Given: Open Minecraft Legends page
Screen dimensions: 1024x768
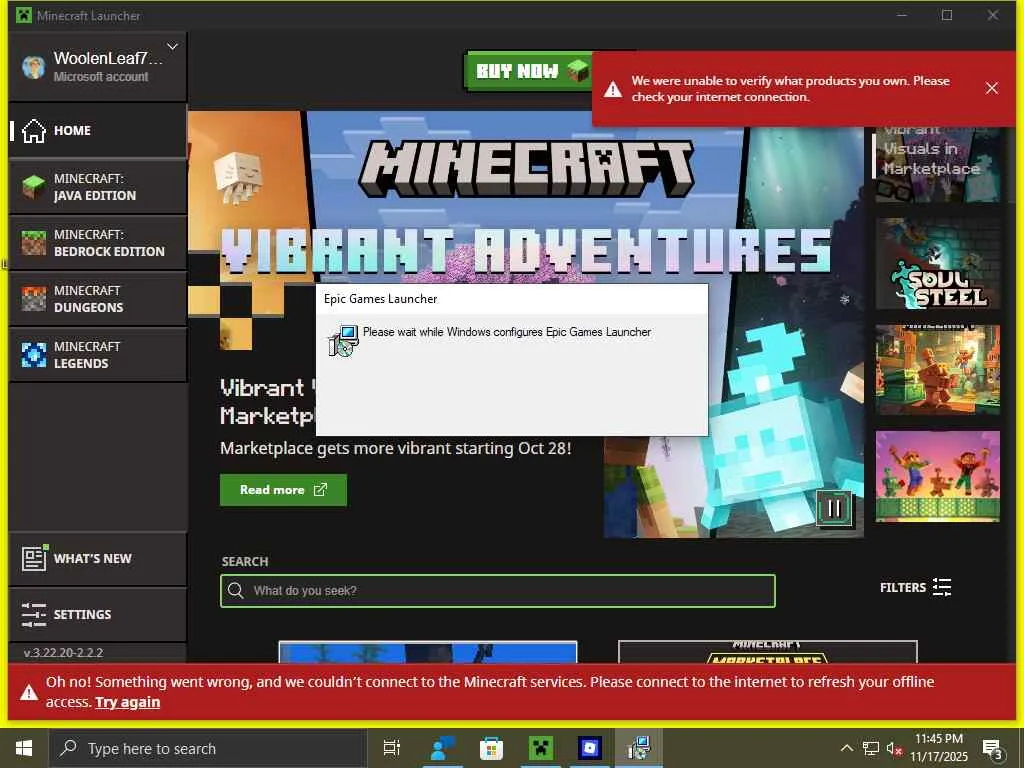Looking at the screenshot, I should [x=98, y=355].
